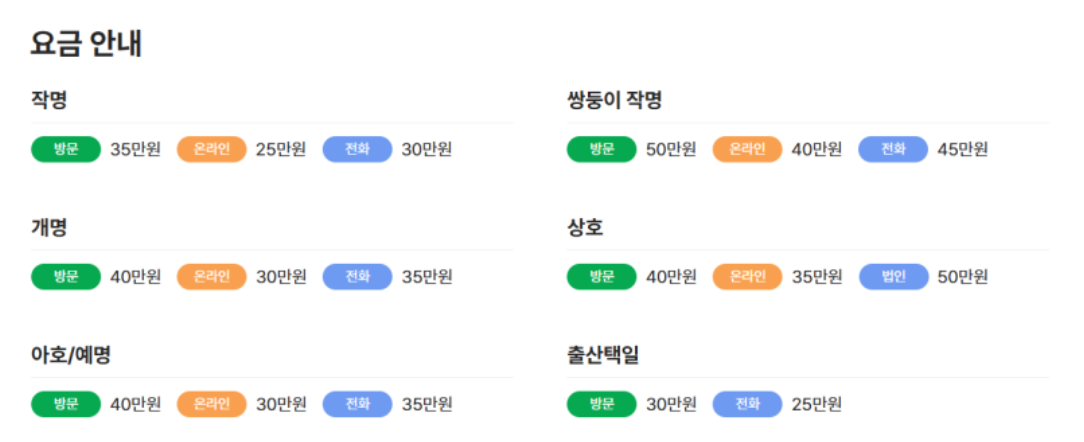Click the 쌍둥이 작명 section title
The height and width of the screenshot is (442, 1084).
tap(615, 101)
